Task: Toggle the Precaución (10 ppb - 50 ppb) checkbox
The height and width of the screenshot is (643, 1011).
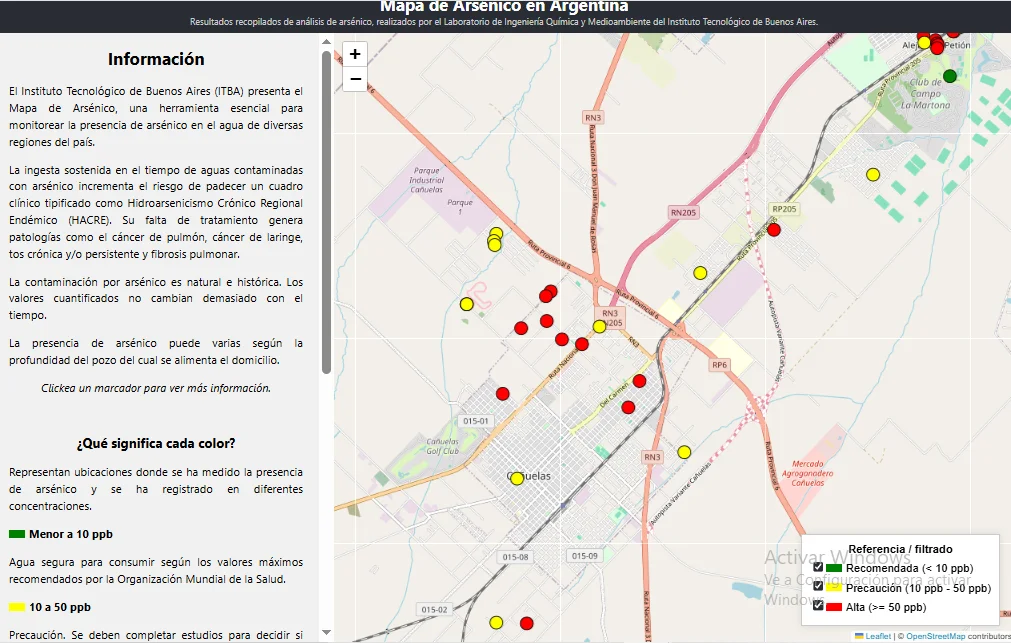Action: coord(818,586)
